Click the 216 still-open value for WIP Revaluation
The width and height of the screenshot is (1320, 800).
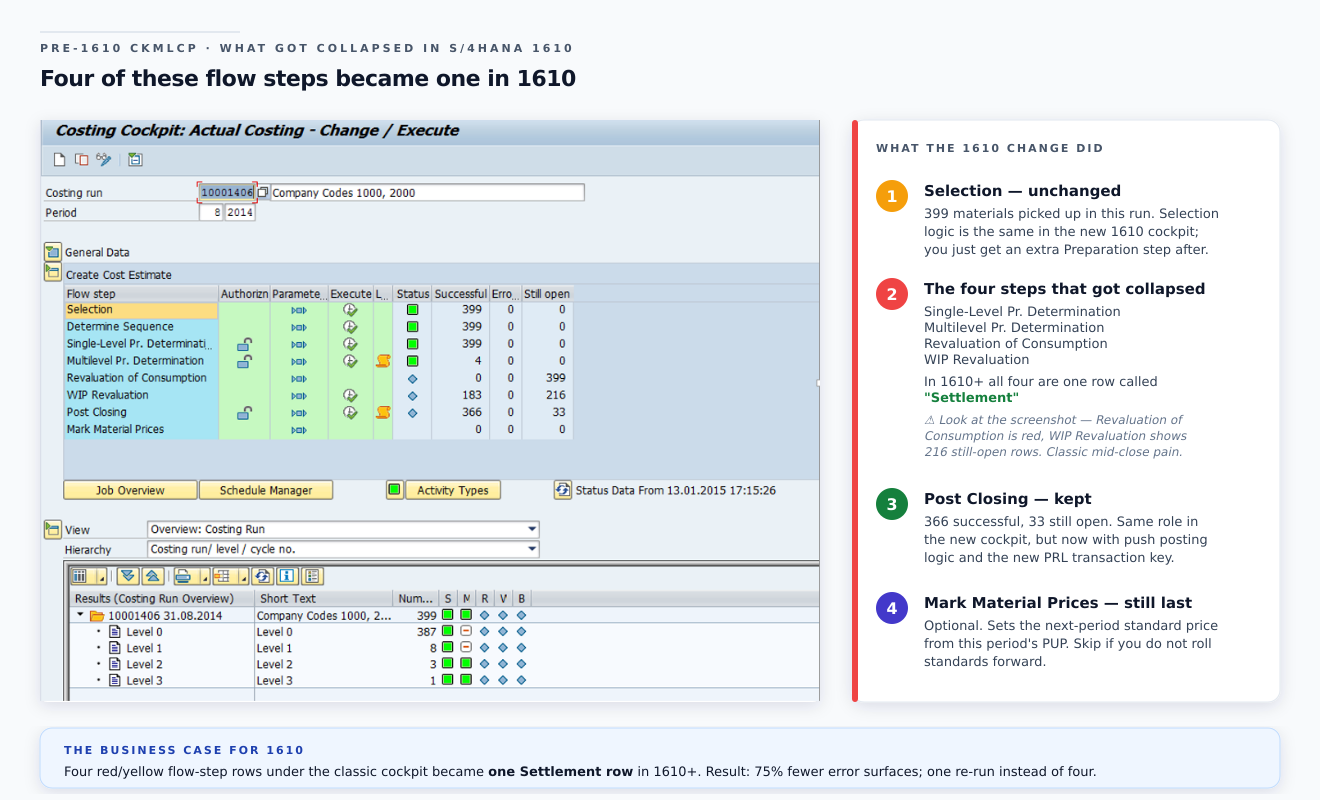point(555,395)
